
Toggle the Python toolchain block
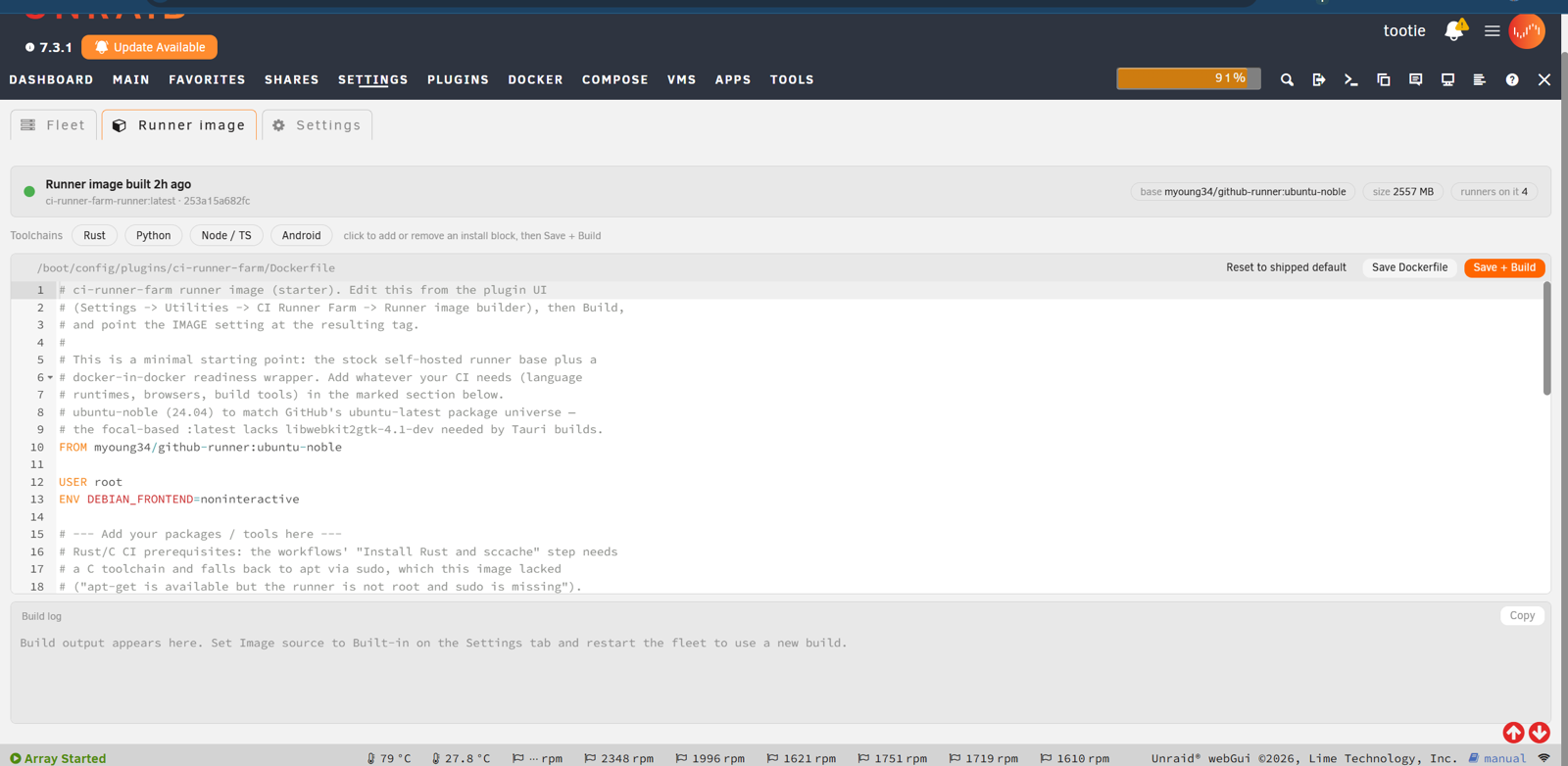154,235
